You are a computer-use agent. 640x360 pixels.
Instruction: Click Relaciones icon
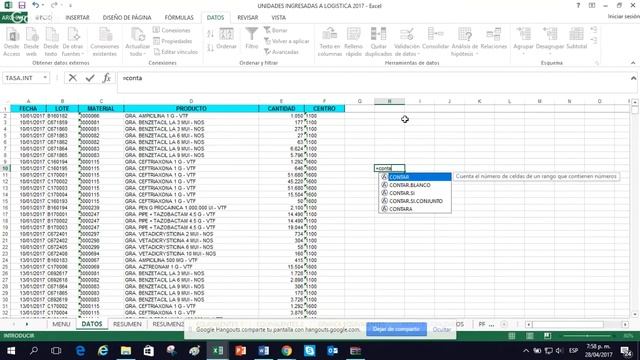coord(493,39)
